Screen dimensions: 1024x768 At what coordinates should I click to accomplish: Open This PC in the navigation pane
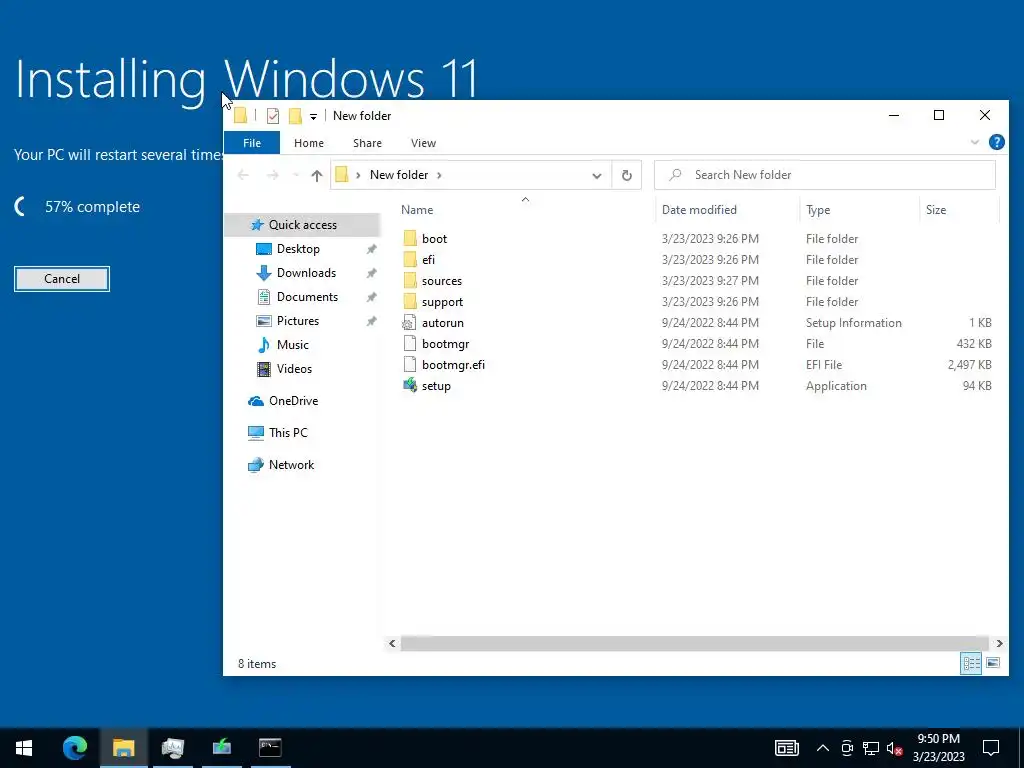click(288, 433)
